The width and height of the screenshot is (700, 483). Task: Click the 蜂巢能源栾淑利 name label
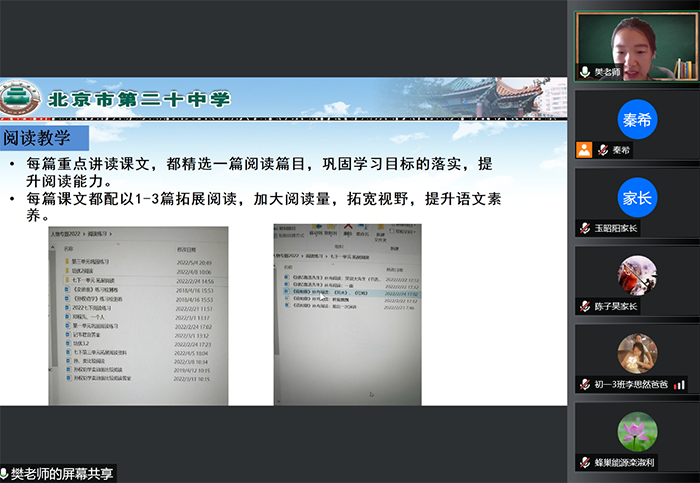tap(624, 462)
